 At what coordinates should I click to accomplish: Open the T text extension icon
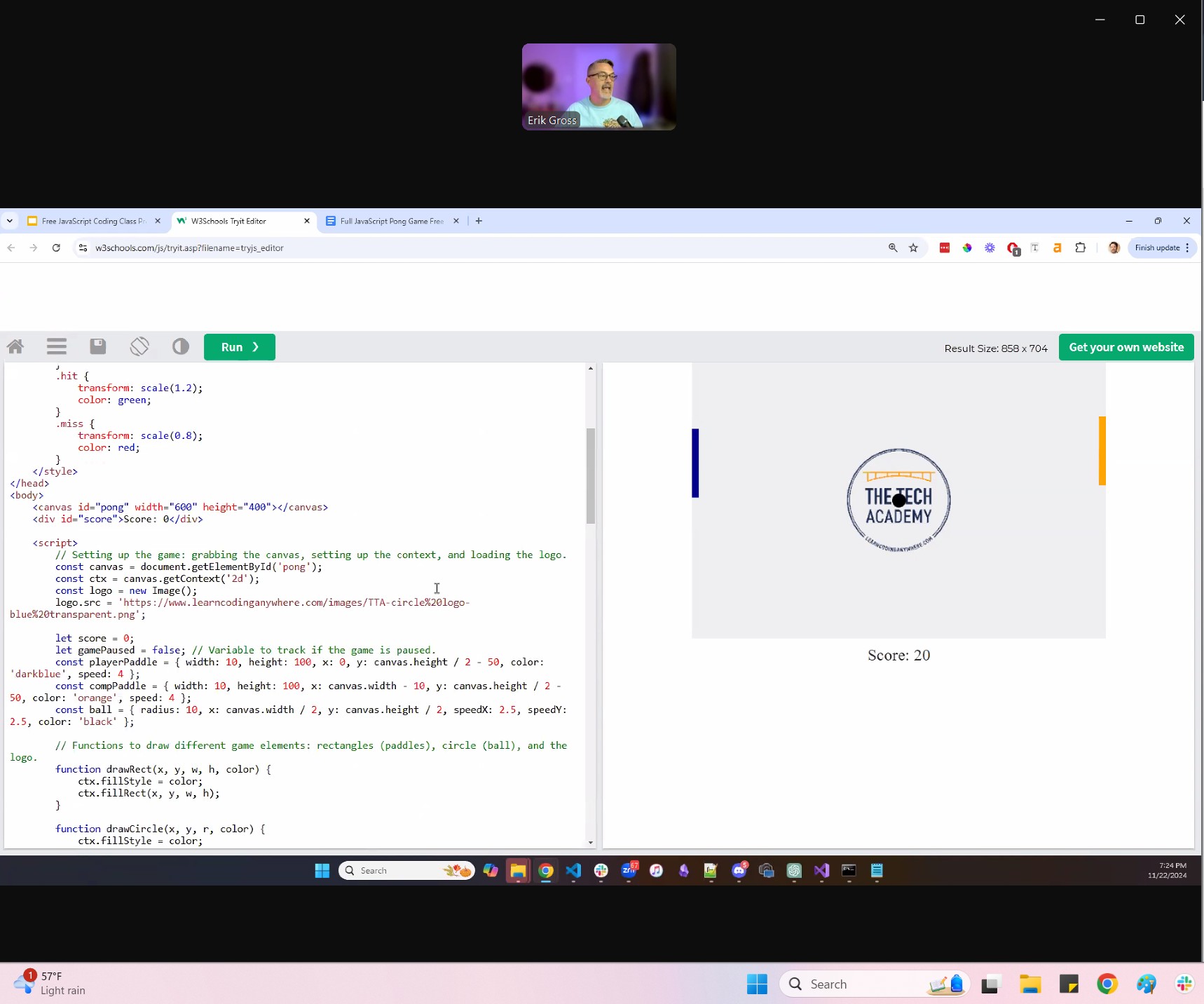tap(1035, 247)
